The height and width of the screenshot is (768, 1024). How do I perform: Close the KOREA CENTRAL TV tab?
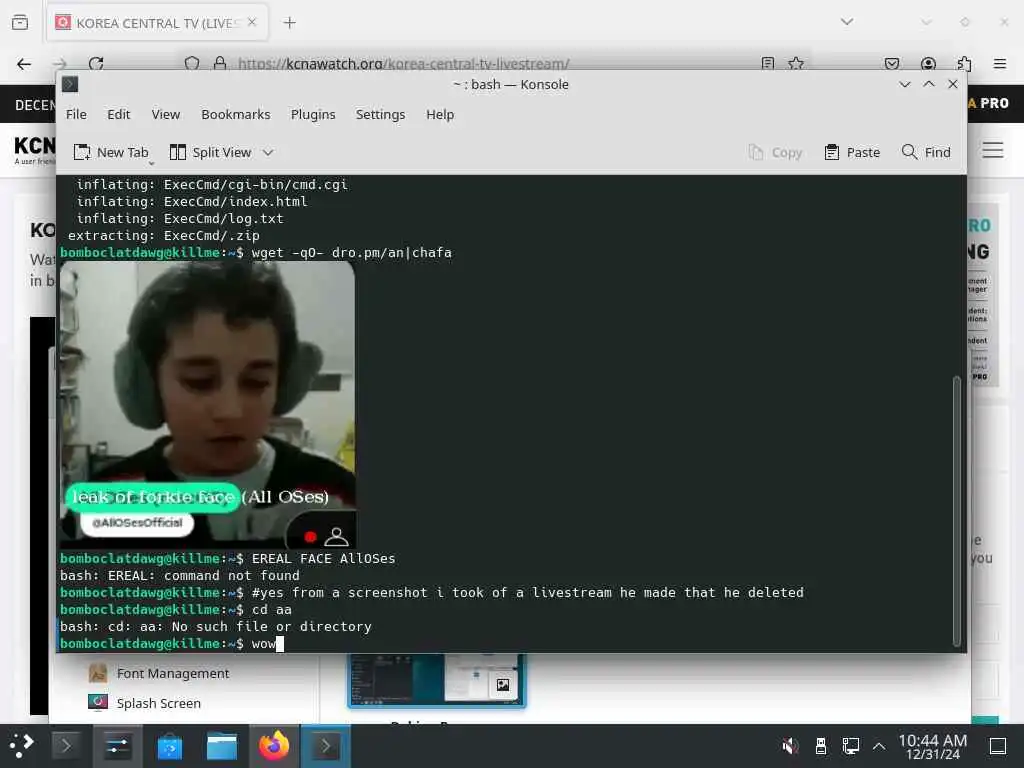(252, 22)
